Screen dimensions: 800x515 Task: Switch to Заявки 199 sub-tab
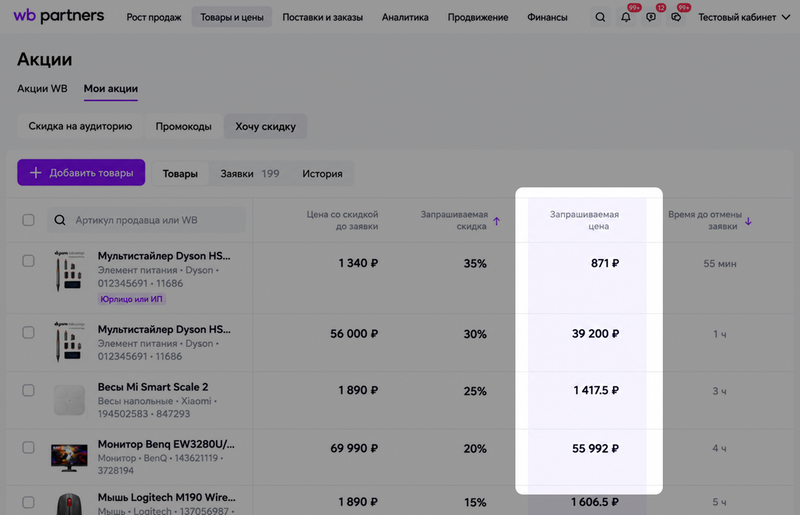pos(249,174)
